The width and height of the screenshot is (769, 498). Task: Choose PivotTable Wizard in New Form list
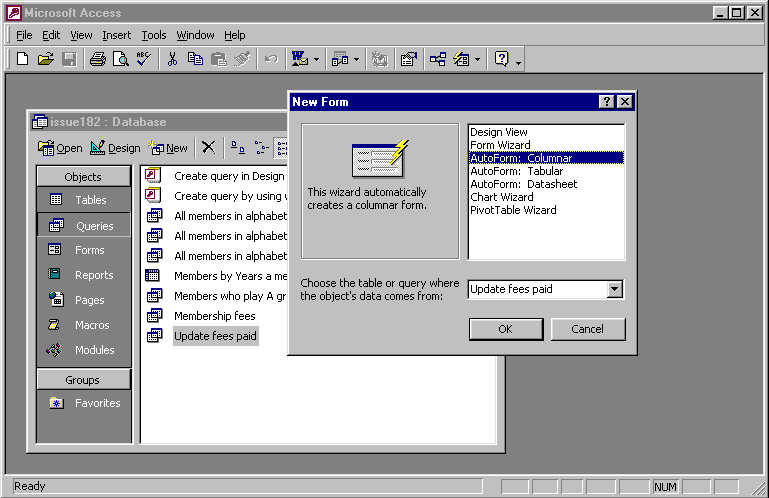coord(546,210)
